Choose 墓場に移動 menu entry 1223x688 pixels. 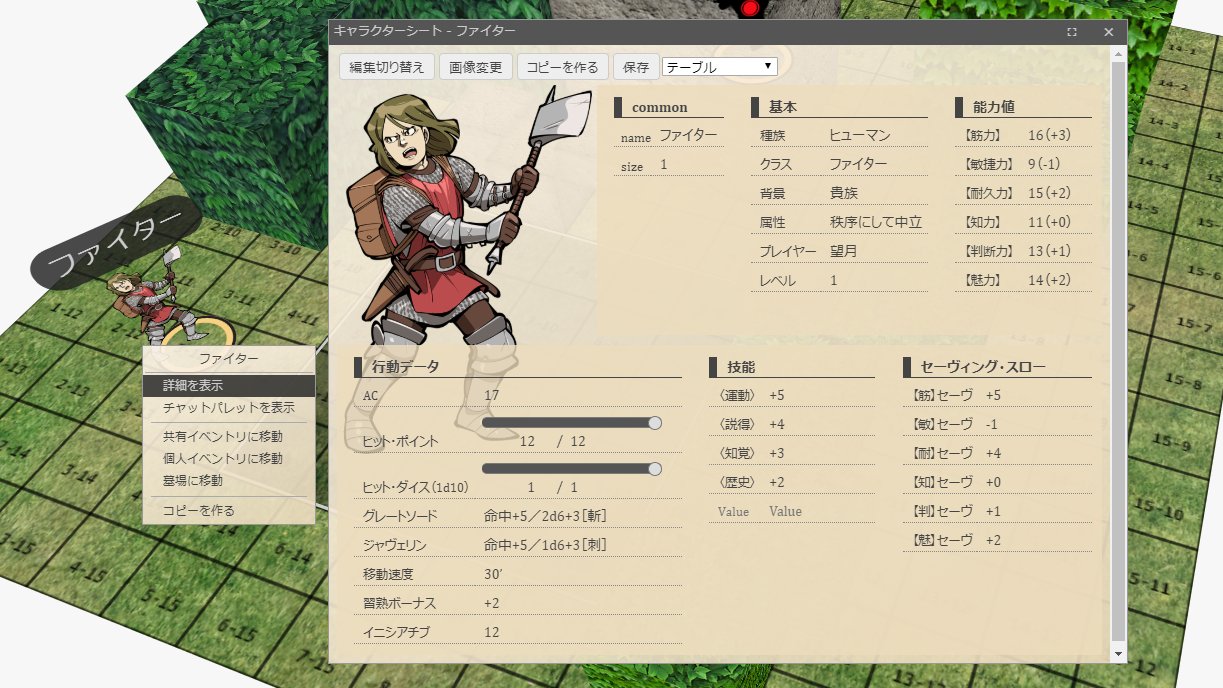(229, 480)
